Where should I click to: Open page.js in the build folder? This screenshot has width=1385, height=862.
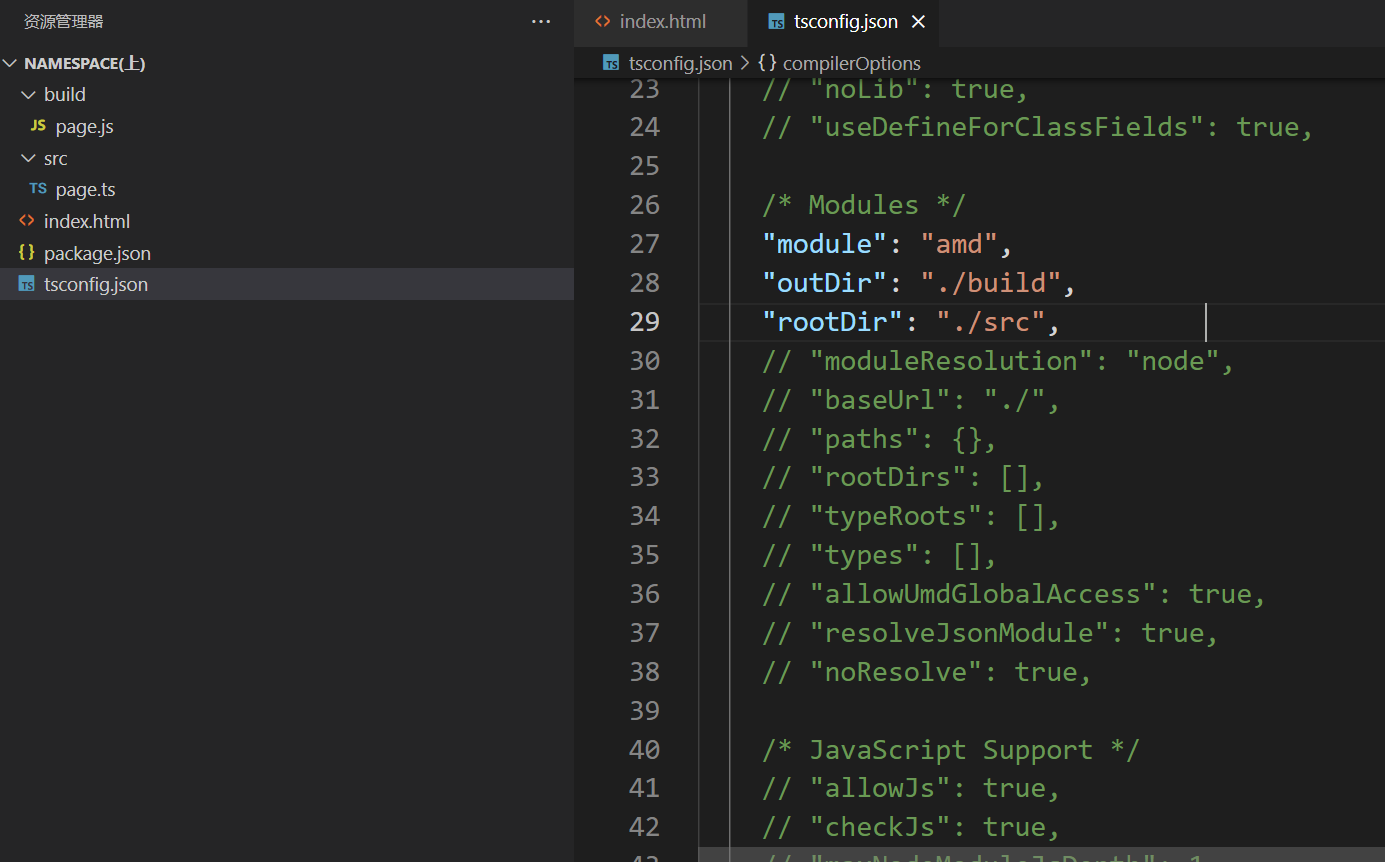coord(84,127)
